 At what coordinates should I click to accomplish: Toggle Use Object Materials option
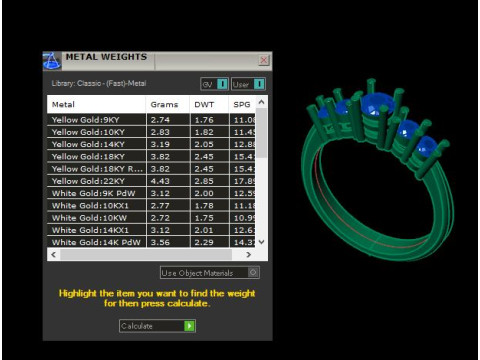point(210,273)
